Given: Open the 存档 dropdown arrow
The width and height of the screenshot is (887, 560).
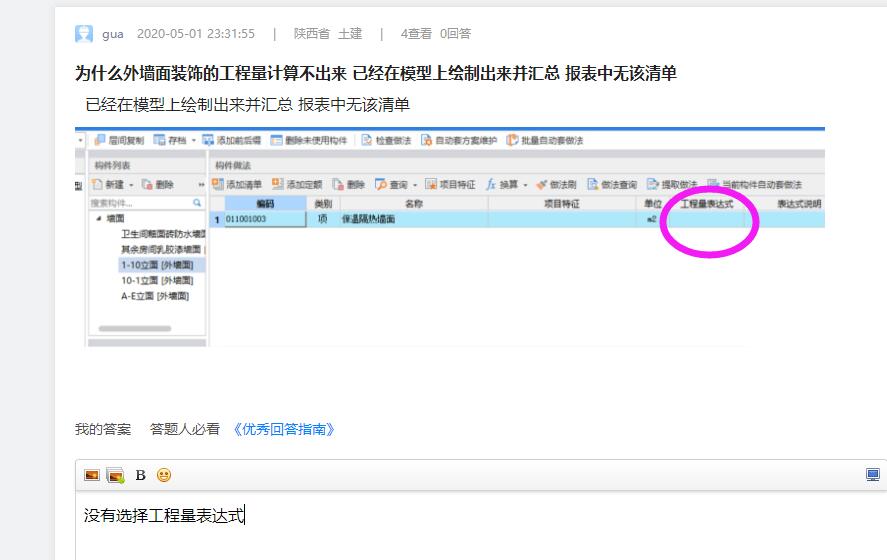Looking at the screenshot, I should point(193,140).
